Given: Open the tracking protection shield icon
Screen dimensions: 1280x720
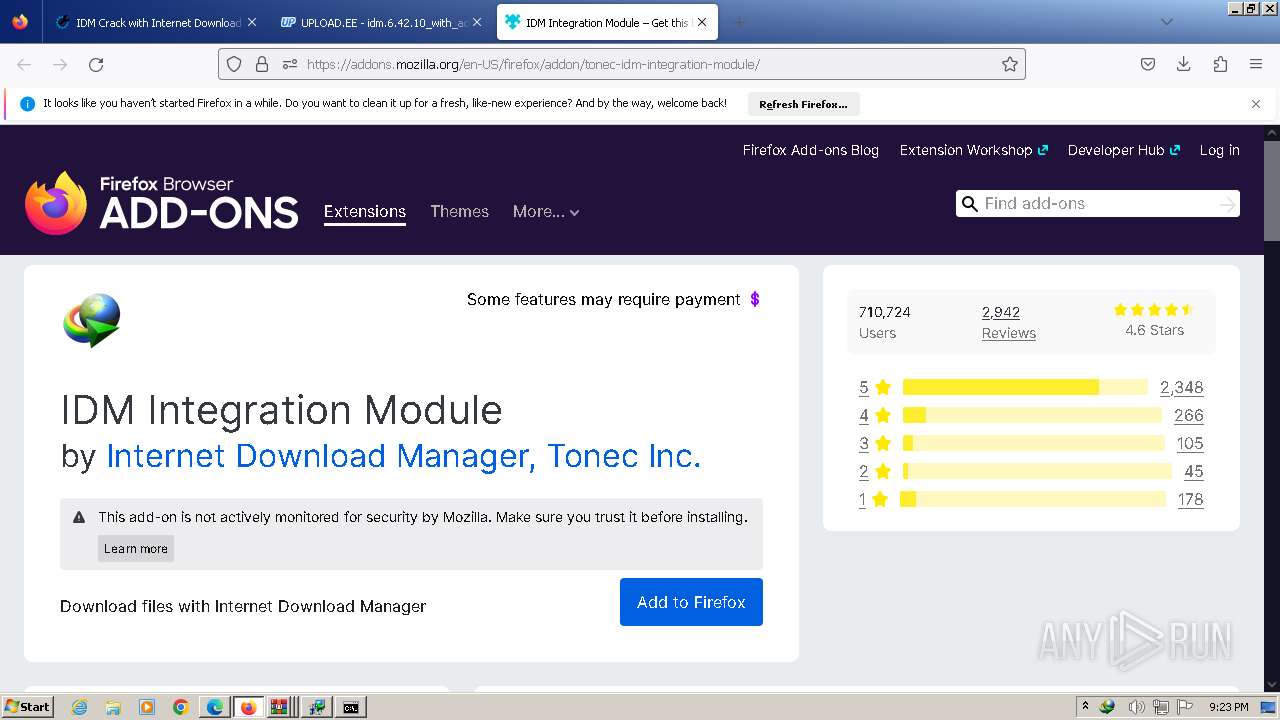Looking at the screenshot, I should pos(234,64).
